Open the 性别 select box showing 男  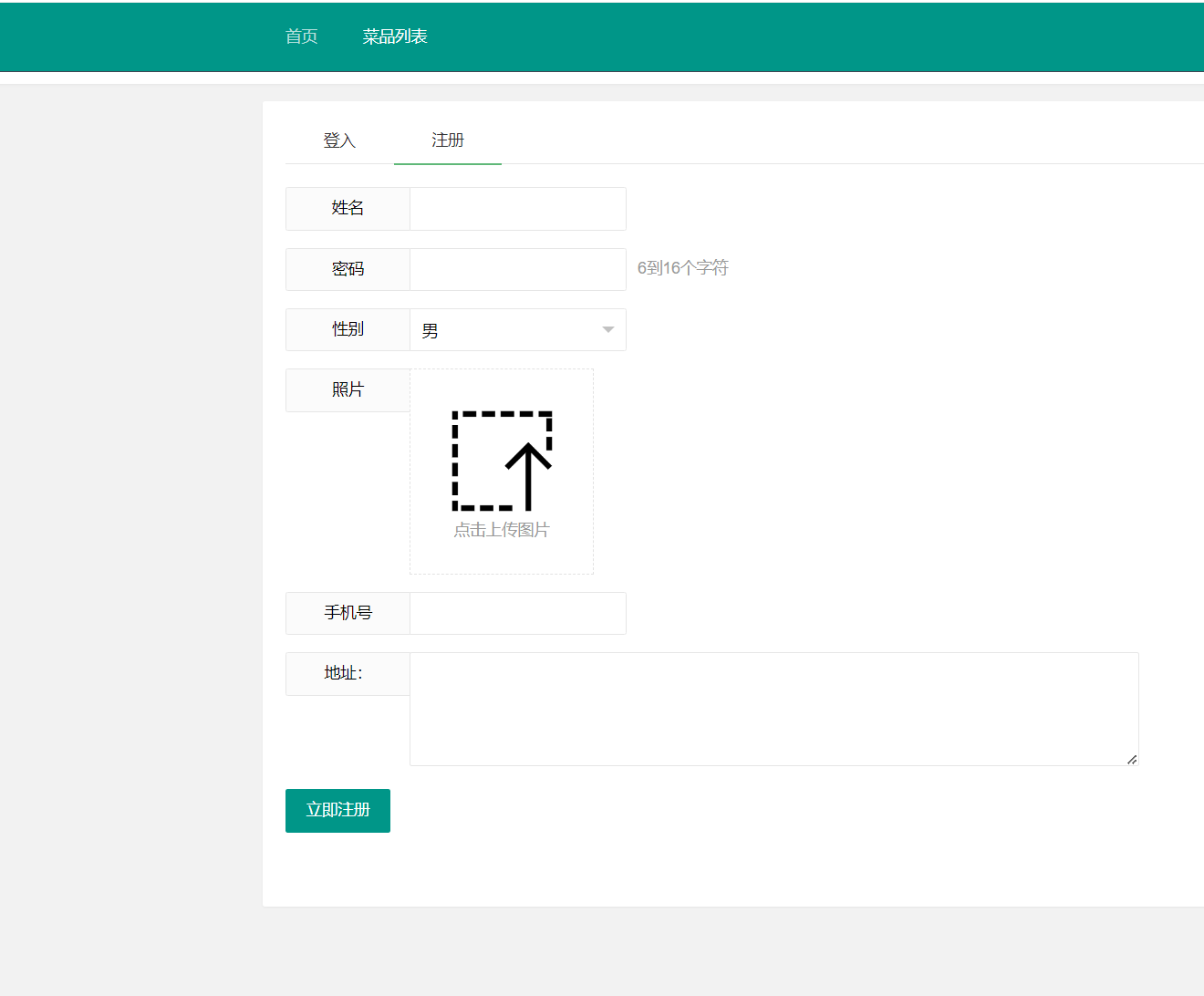(506, 330)
